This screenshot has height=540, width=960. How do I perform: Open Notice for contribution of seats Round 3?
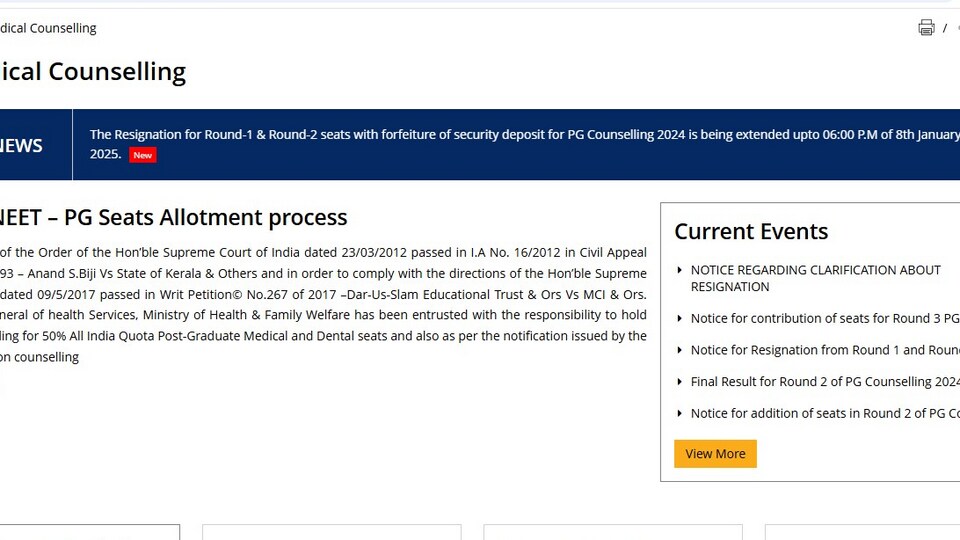coord(825,318)
